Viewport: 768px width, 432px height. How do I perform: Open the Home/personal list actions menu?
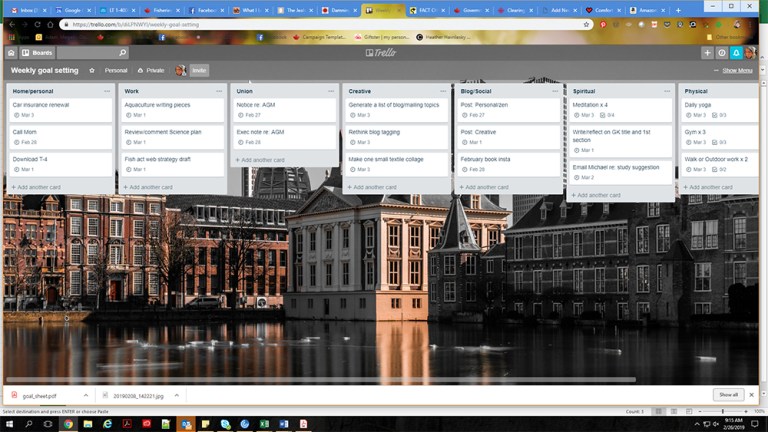pos(106,91)
